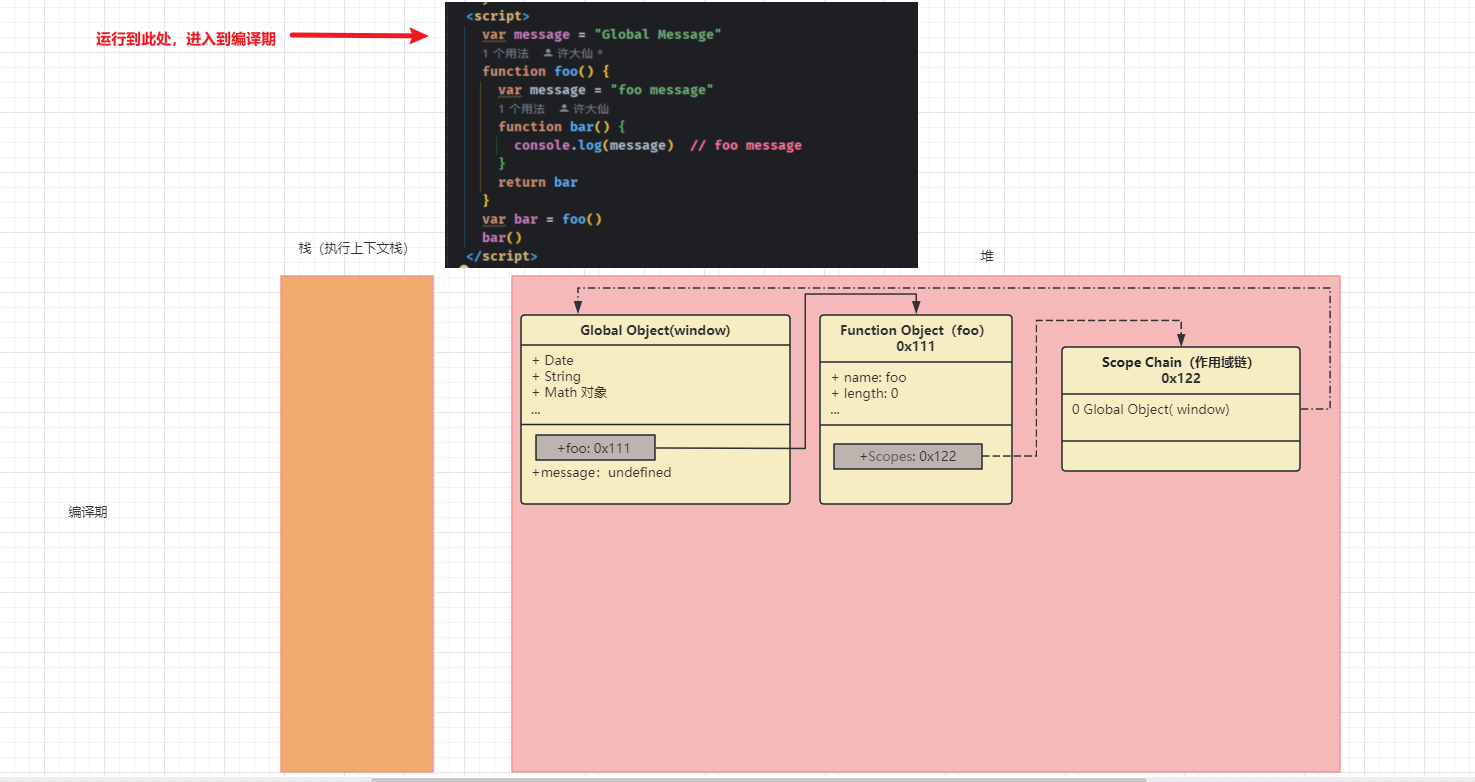Viewport: 1475px width, 782px height.
Task: Select the arrowhead entering Function Object foo box
Action: pos(916,307)
